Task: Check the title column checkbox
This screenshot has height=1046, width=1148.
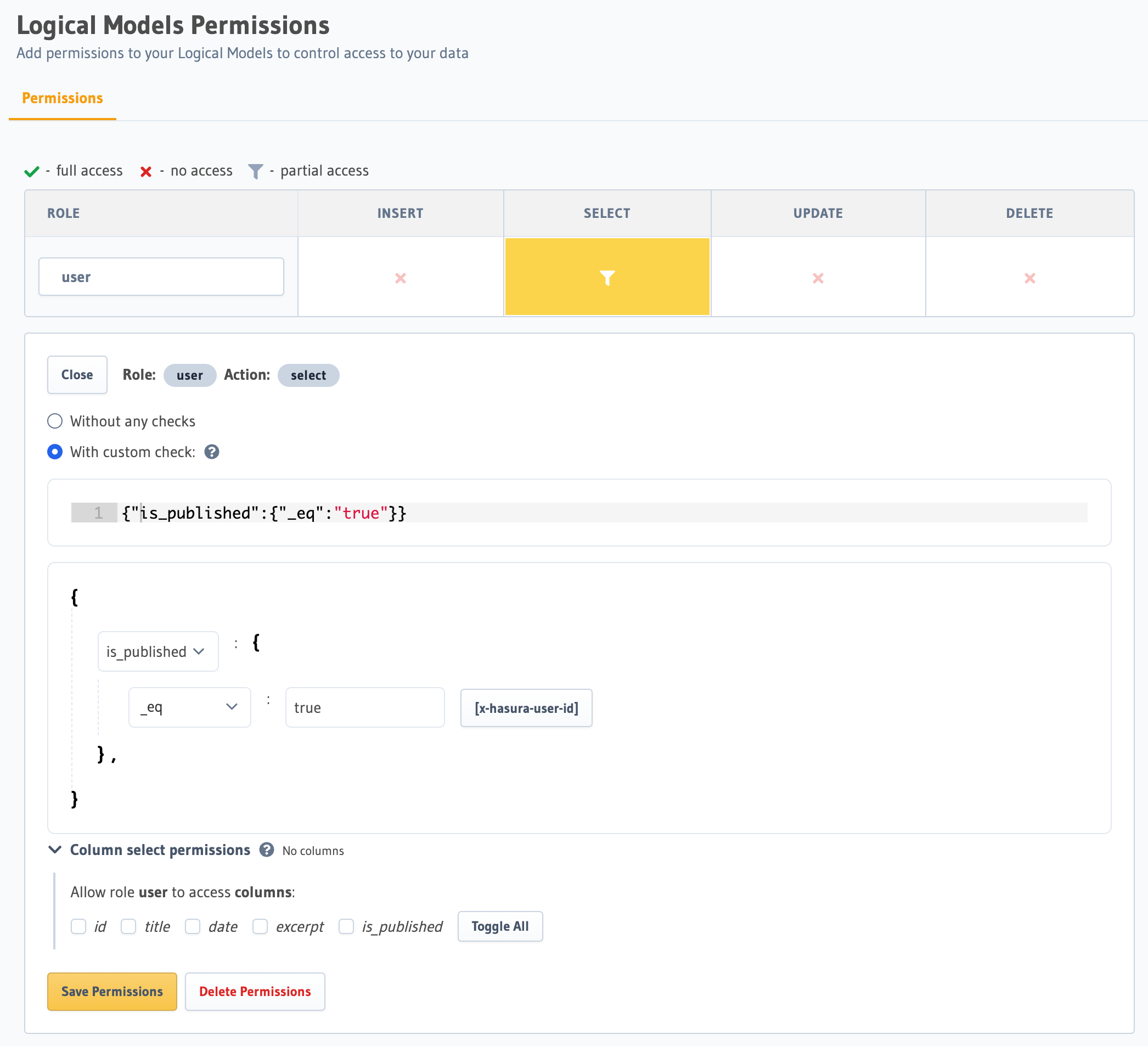Action: pos(128,926)
